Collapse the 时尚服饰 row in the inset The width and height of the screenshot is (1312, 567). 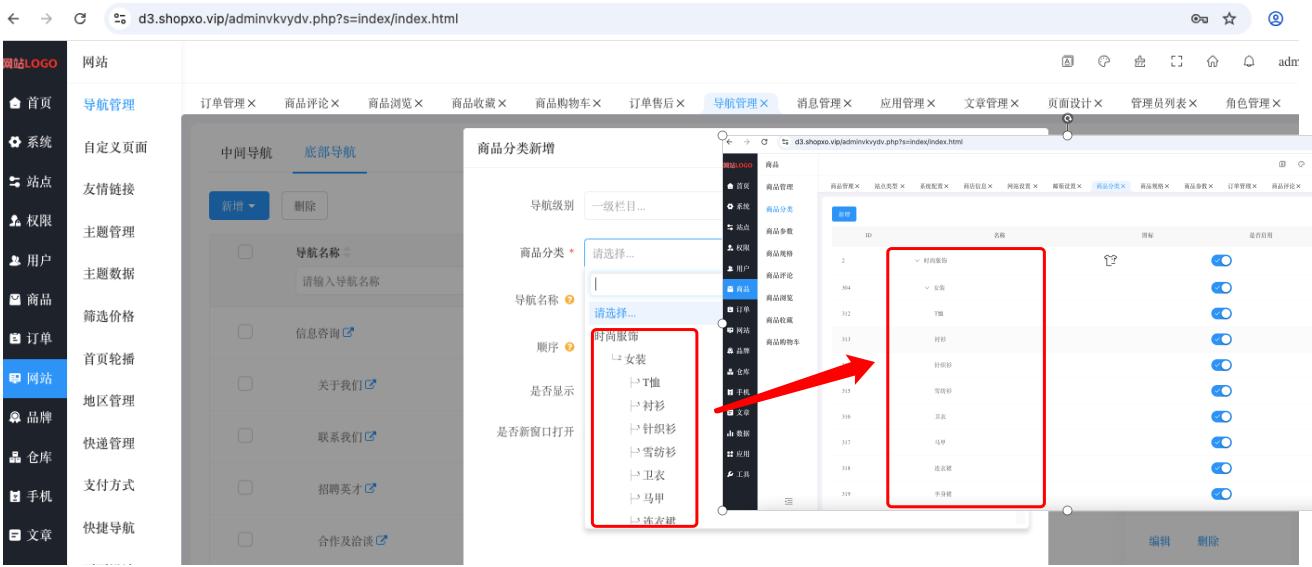pos(917,261)
